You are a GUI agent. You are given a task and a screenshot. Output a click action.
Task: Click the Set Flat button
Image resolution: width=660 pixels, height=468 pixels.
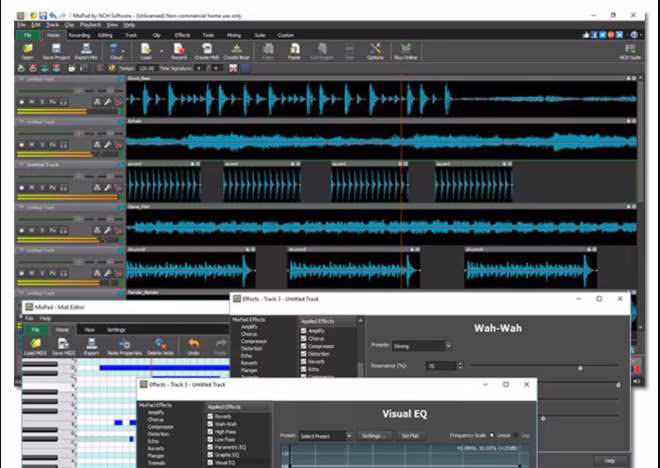click(410, 436)
